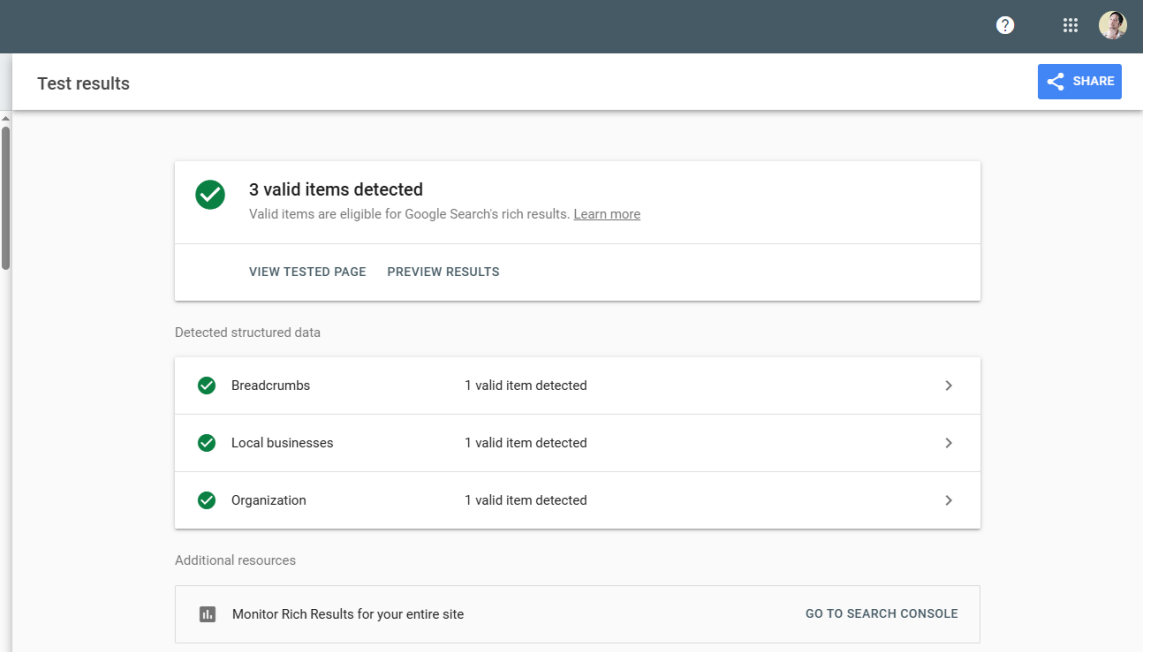Click '1 valid item detected' in Local businesses row

click(x=526, y=443)
